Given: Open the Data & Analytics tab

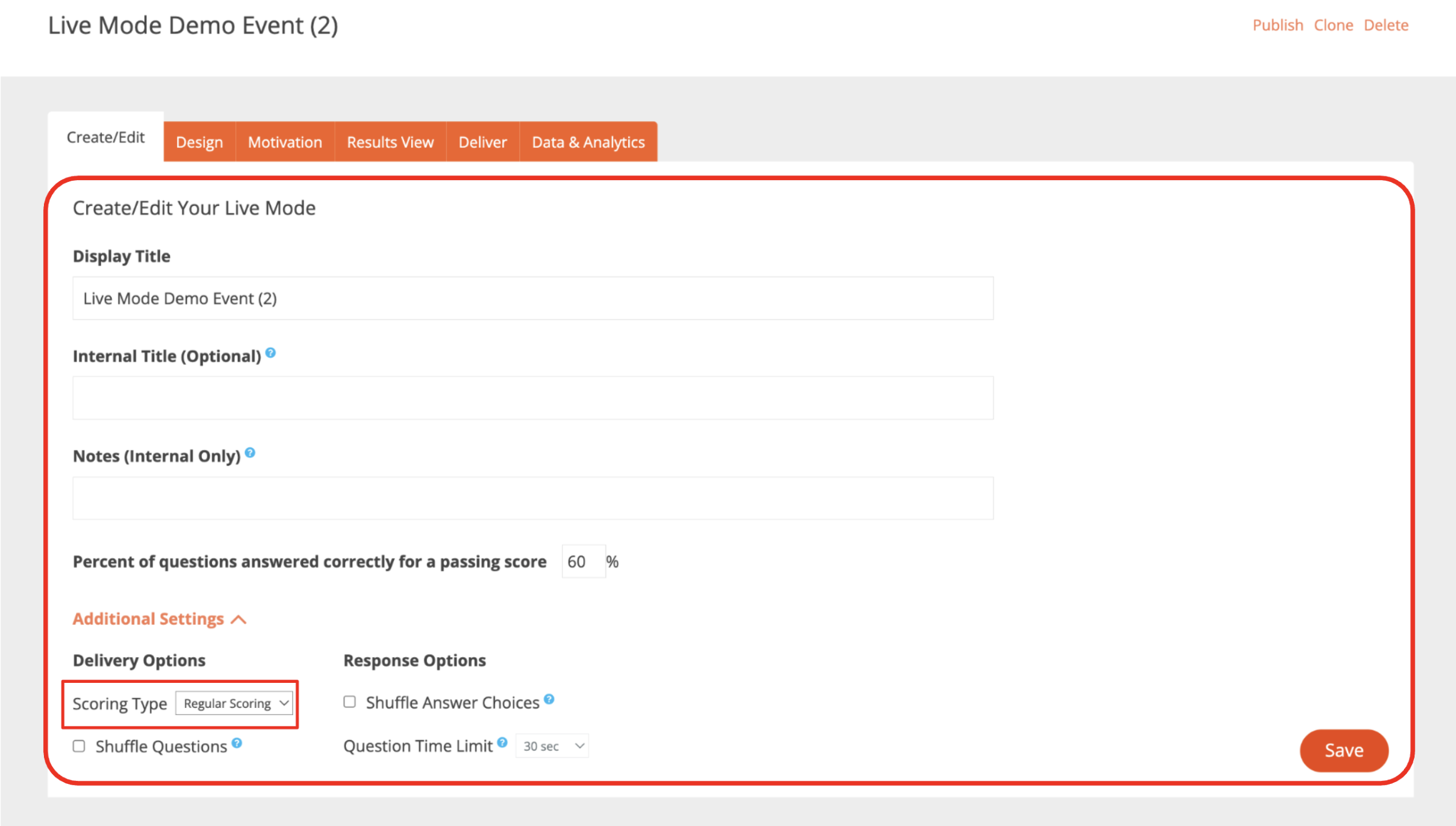Looking at the screenshot, I should [x=588, y=142].
